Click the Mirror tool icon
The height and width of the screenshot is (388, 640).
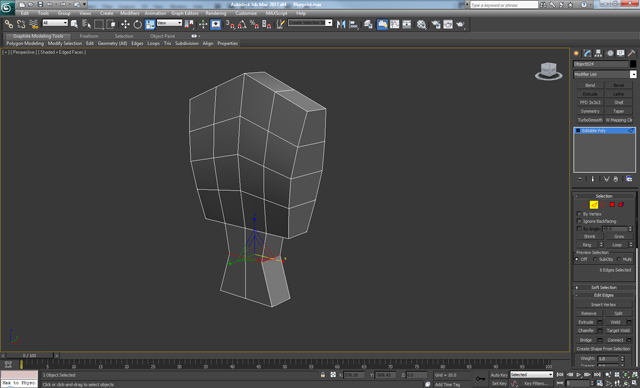(341, 24)
